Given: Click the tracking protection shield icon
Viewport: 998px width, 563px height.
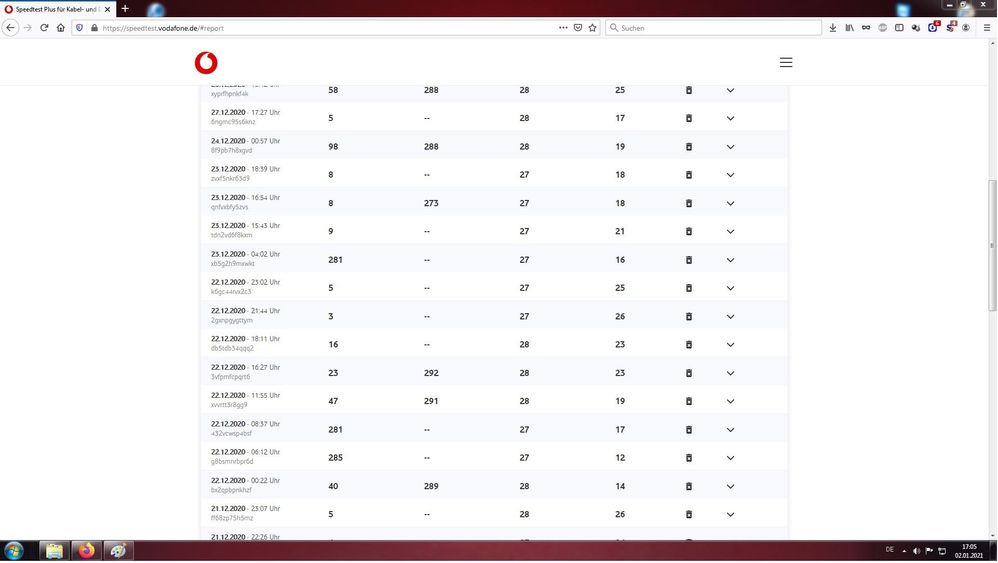Looking at the screenshot, I should 80,28.
